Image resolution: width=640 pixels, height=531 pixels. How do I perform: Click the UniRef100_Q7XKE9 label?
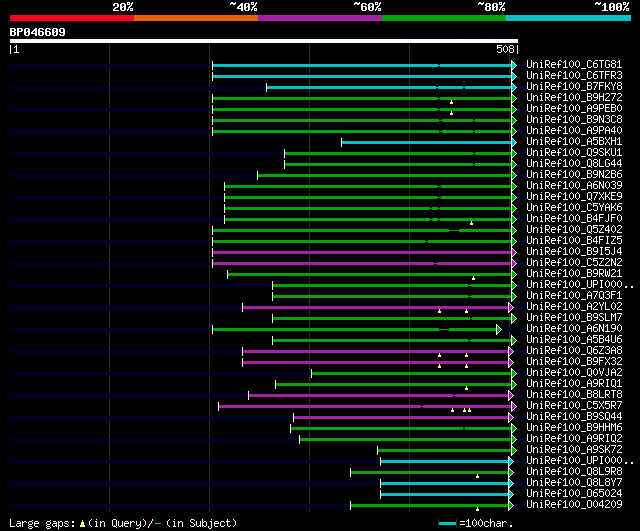tap(574, 197)
